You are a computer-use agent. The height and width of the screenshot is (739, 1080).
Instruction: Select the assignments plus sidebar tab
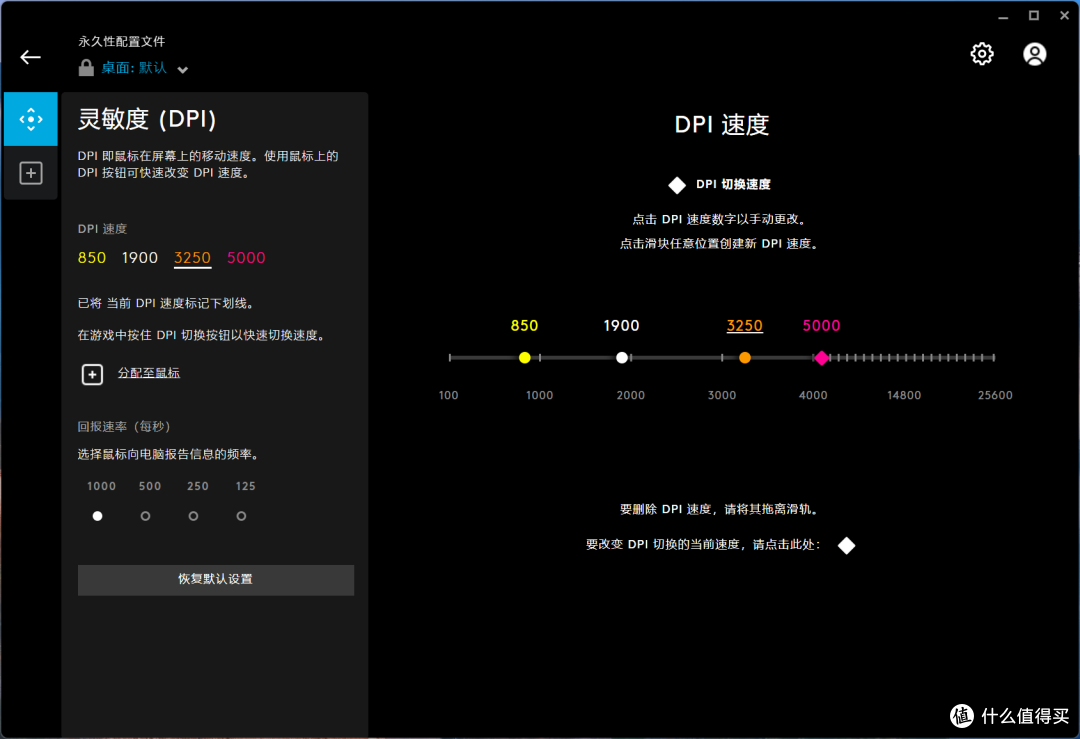[31, 173]
